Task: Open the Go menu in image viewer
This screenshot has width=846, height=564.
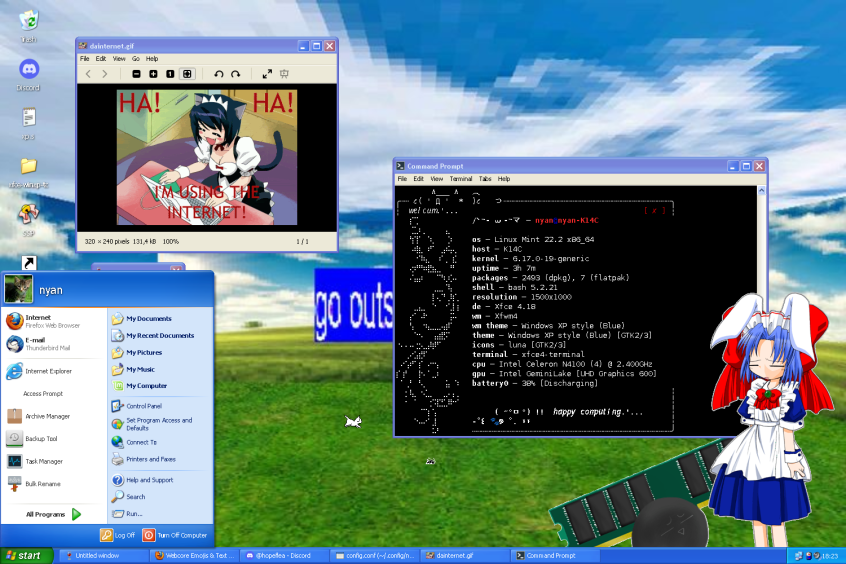Action: tap(135, 59)
